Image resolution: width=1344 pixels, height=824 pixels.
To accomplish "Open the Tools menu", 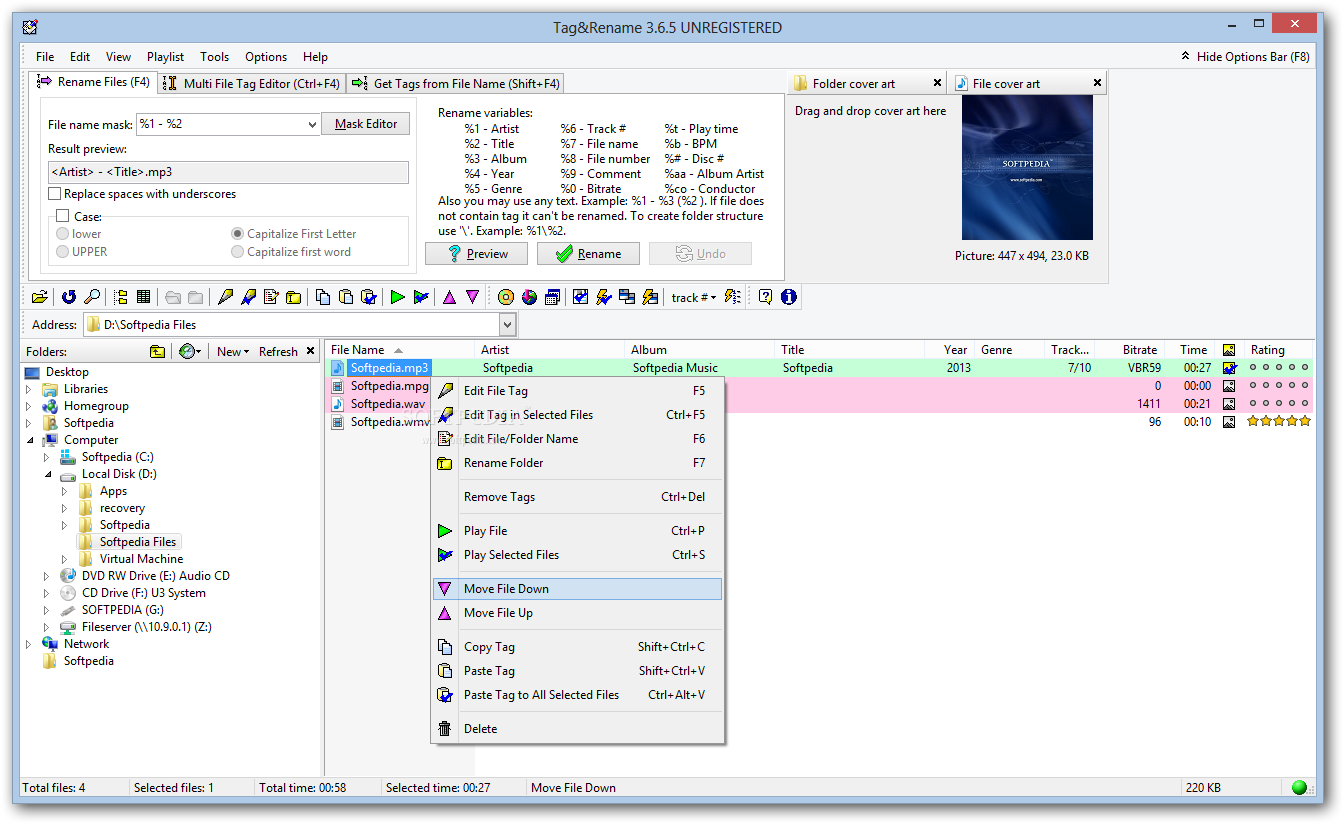I will [214, 57].
